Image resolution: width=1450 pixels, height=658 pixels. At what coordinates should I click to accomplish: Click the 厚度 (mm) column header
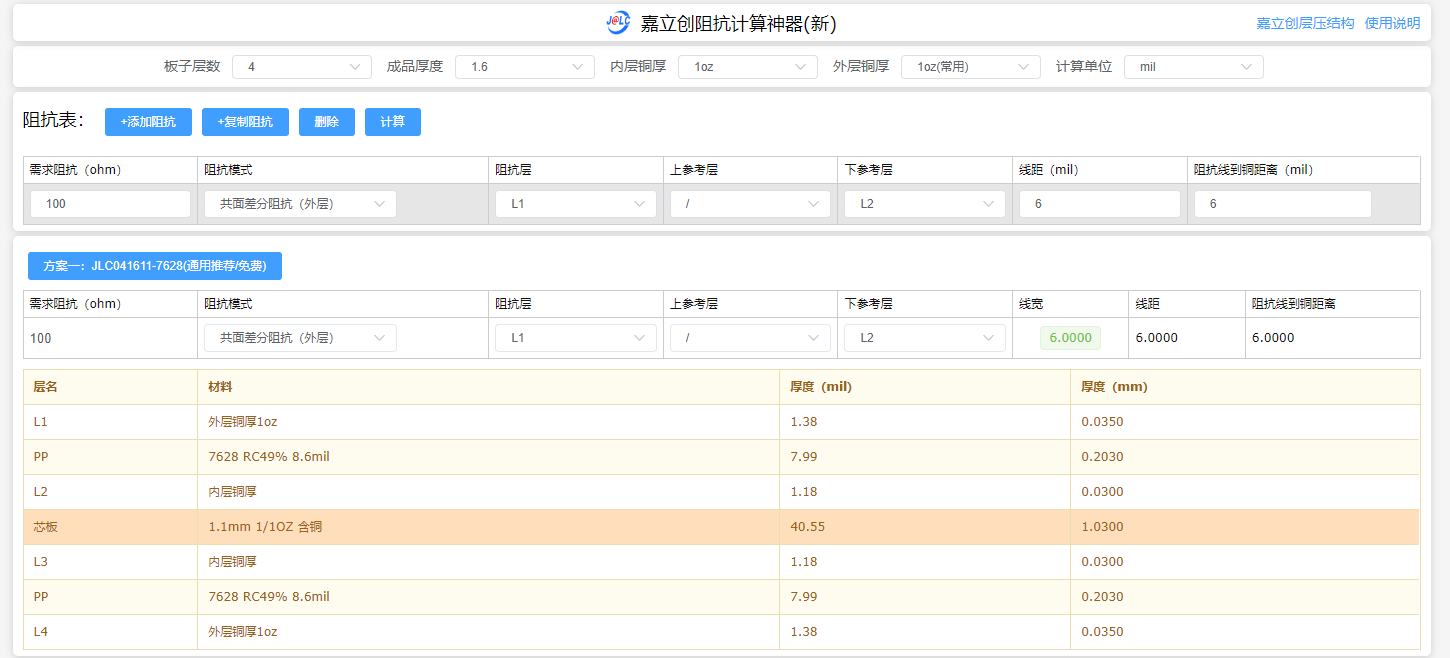[1114, 387]
